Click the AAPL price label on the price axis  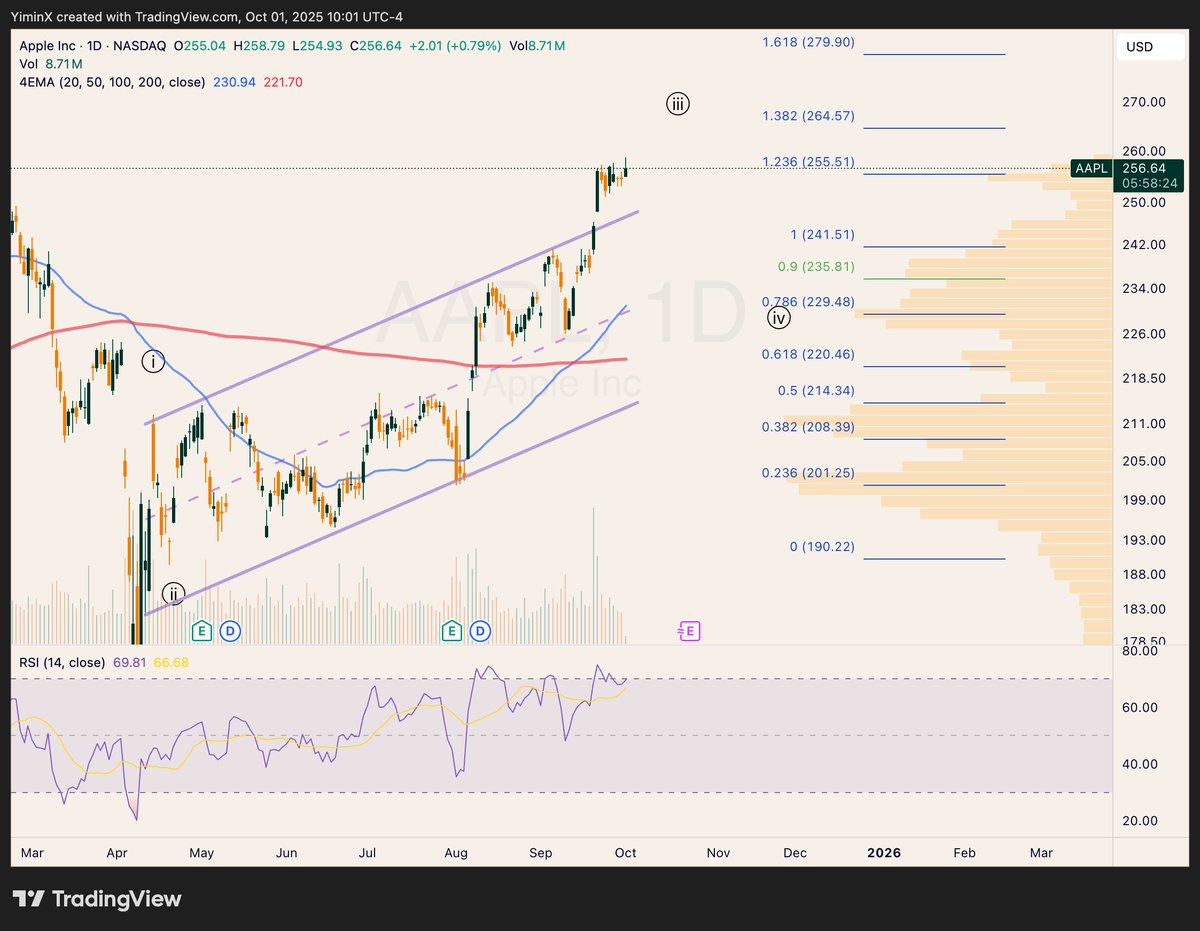(x=1091, y=169)
